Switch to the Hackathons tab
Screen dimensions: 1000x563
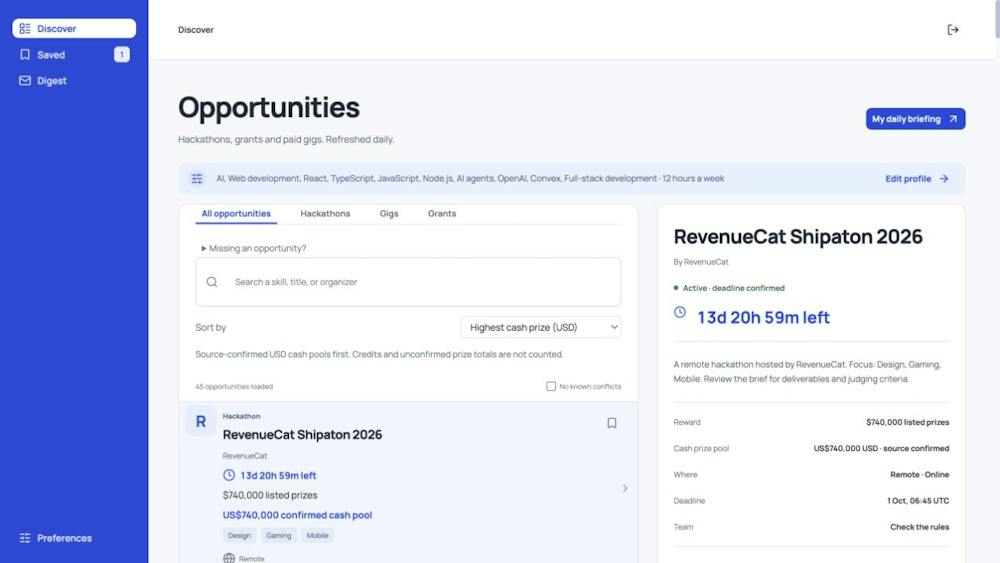[325, 214]
